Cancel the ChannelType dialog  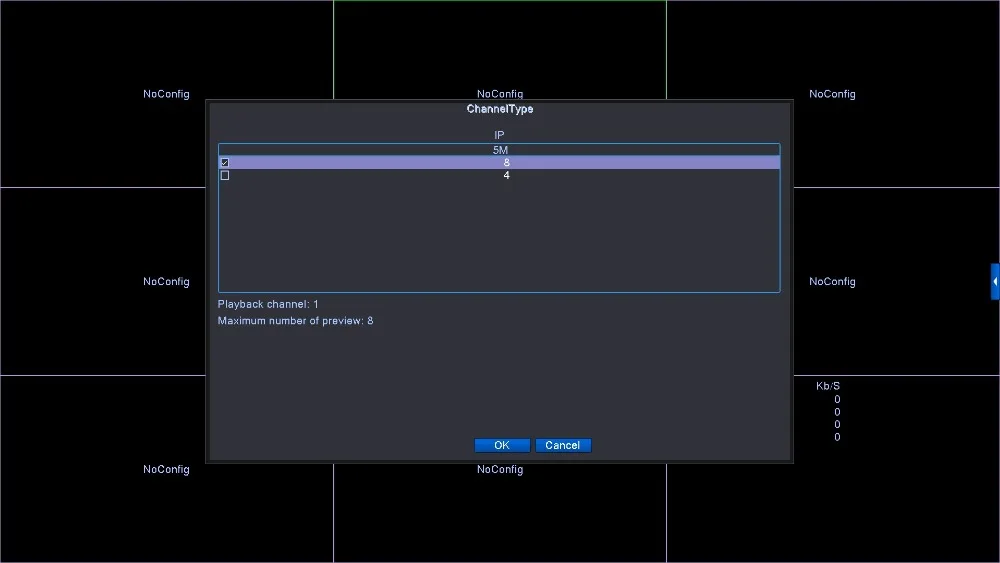click(562, 445)
